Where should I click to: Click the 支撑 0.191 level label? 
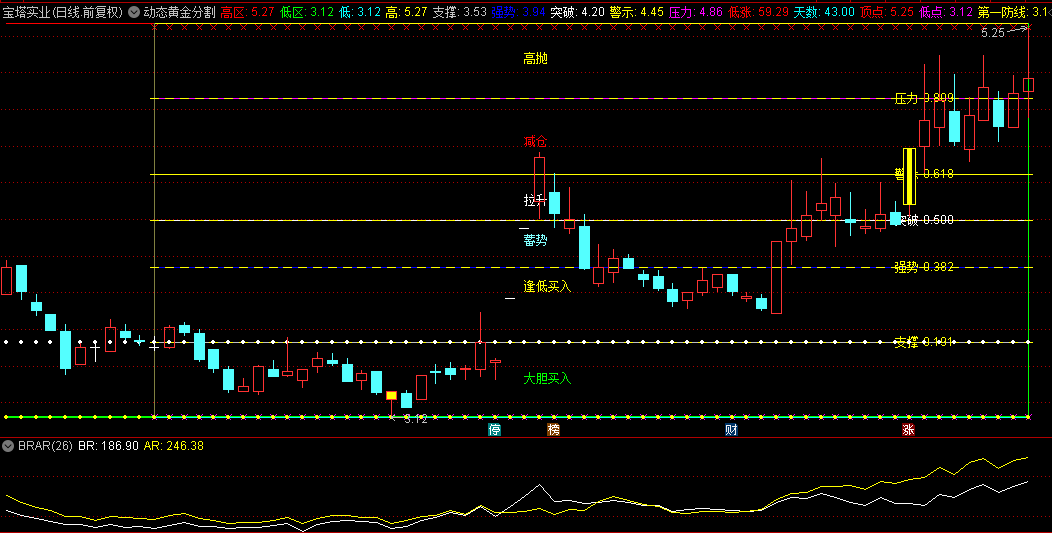(924, 342)
